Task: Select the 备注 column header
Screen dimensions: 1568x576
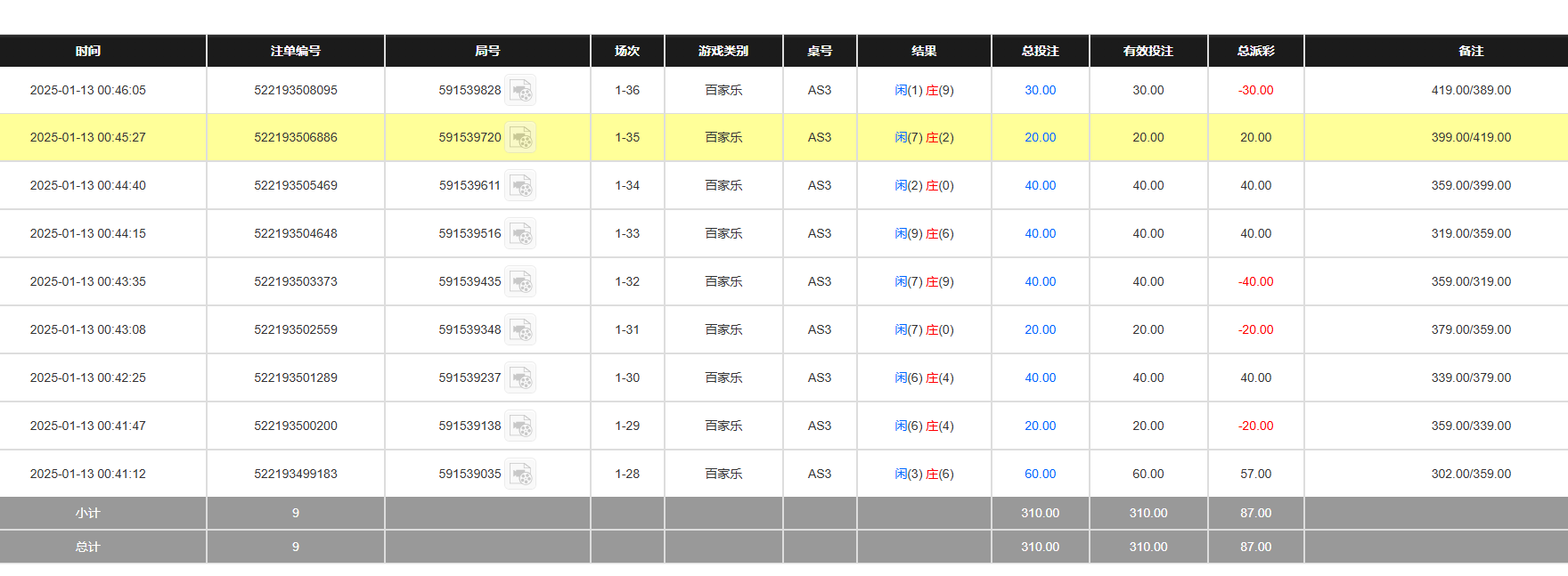Action: coord(1471,52)
